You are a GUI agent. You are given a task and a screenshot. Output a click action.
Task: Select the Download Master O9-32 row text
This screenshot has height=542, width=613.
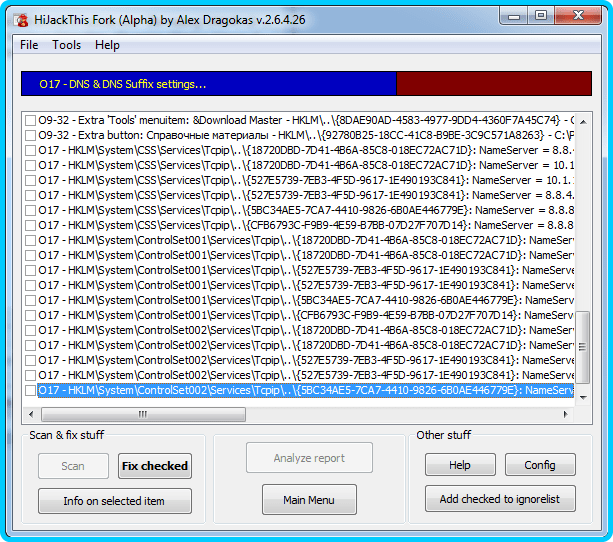(306, 120)
